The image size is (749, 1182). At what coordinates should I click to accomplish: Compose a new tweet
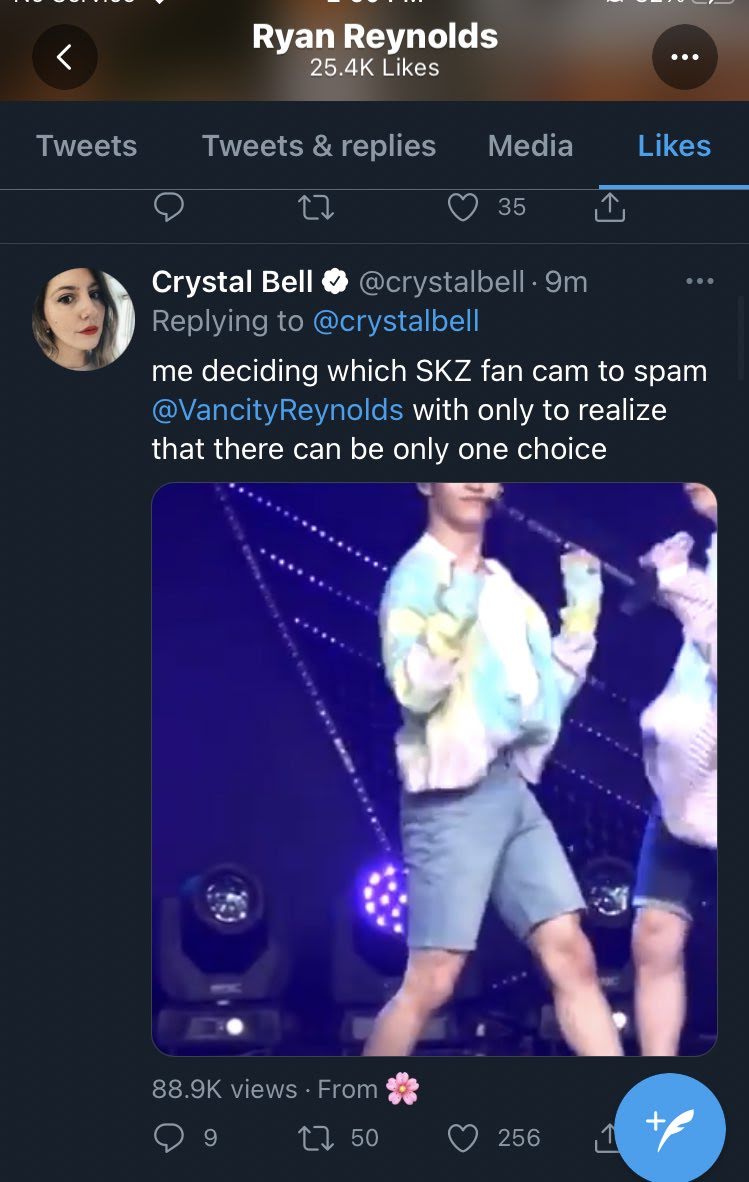(x=669, y=1126)
